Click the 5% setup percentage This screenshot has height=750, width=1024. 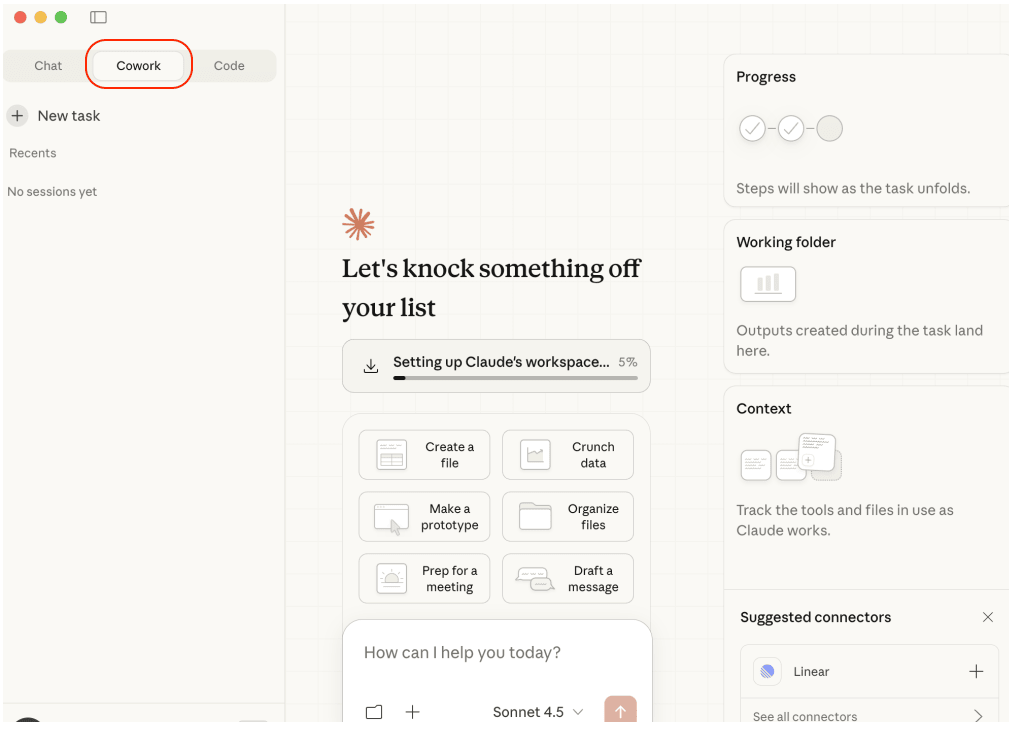[x=628, y=362]
